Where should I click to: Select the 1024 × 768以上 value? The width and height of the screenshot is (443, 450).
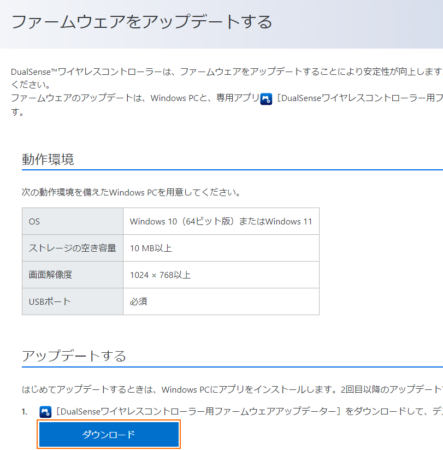click(160, 275)
